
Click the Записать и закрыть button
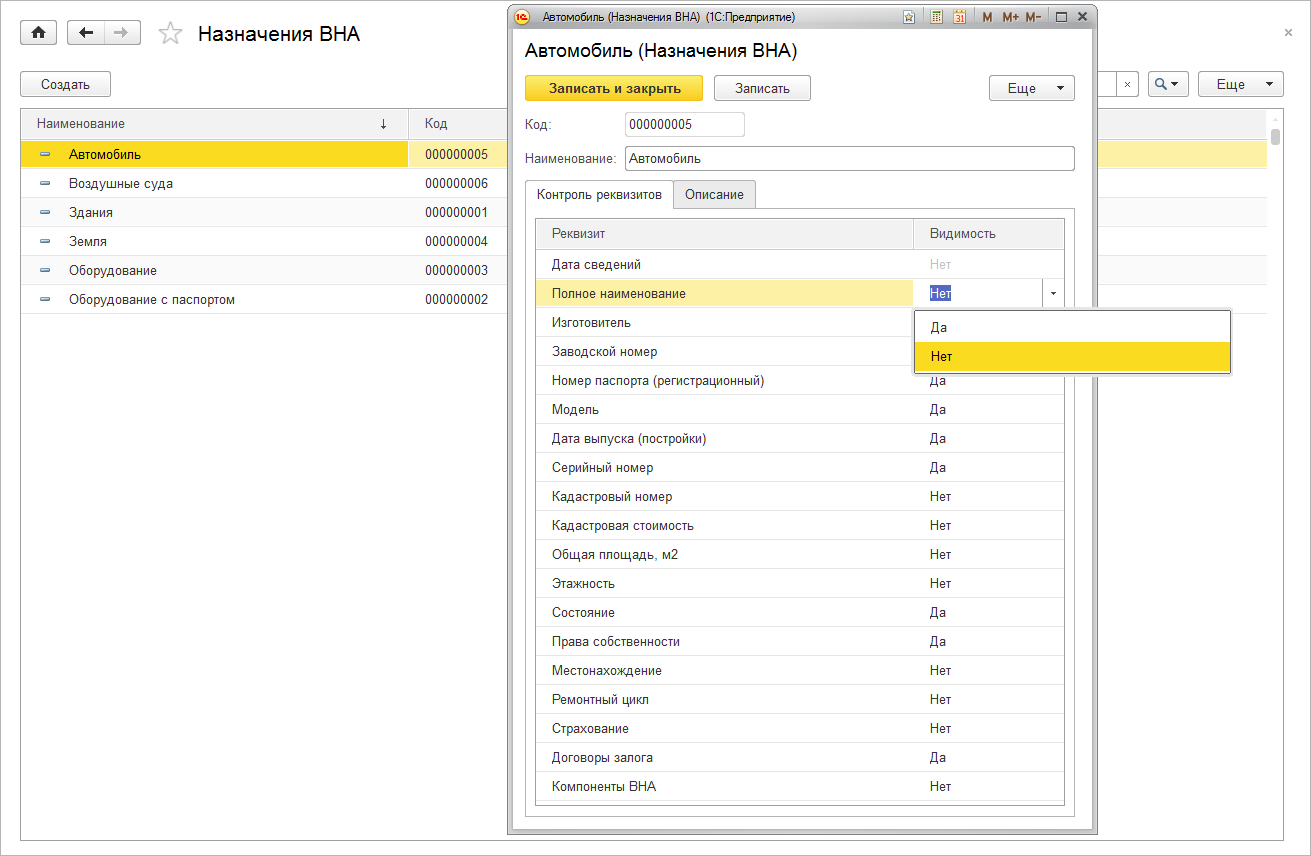tap(614, 88)
